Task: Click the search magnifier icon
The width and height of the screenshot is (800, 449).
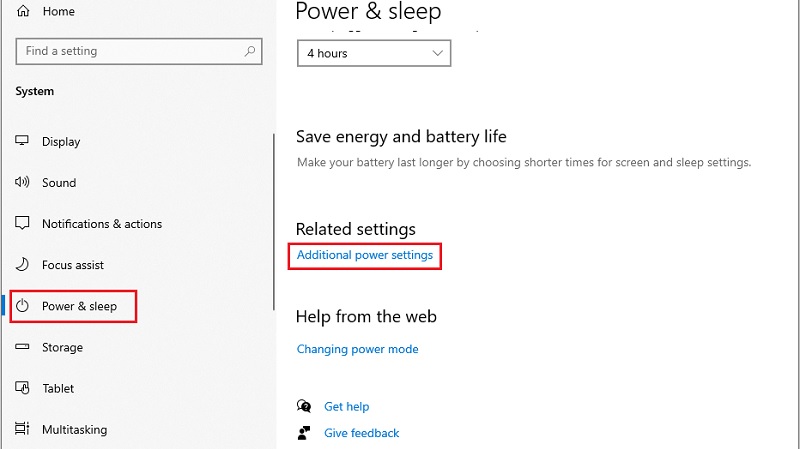Action: click(249, 51)
